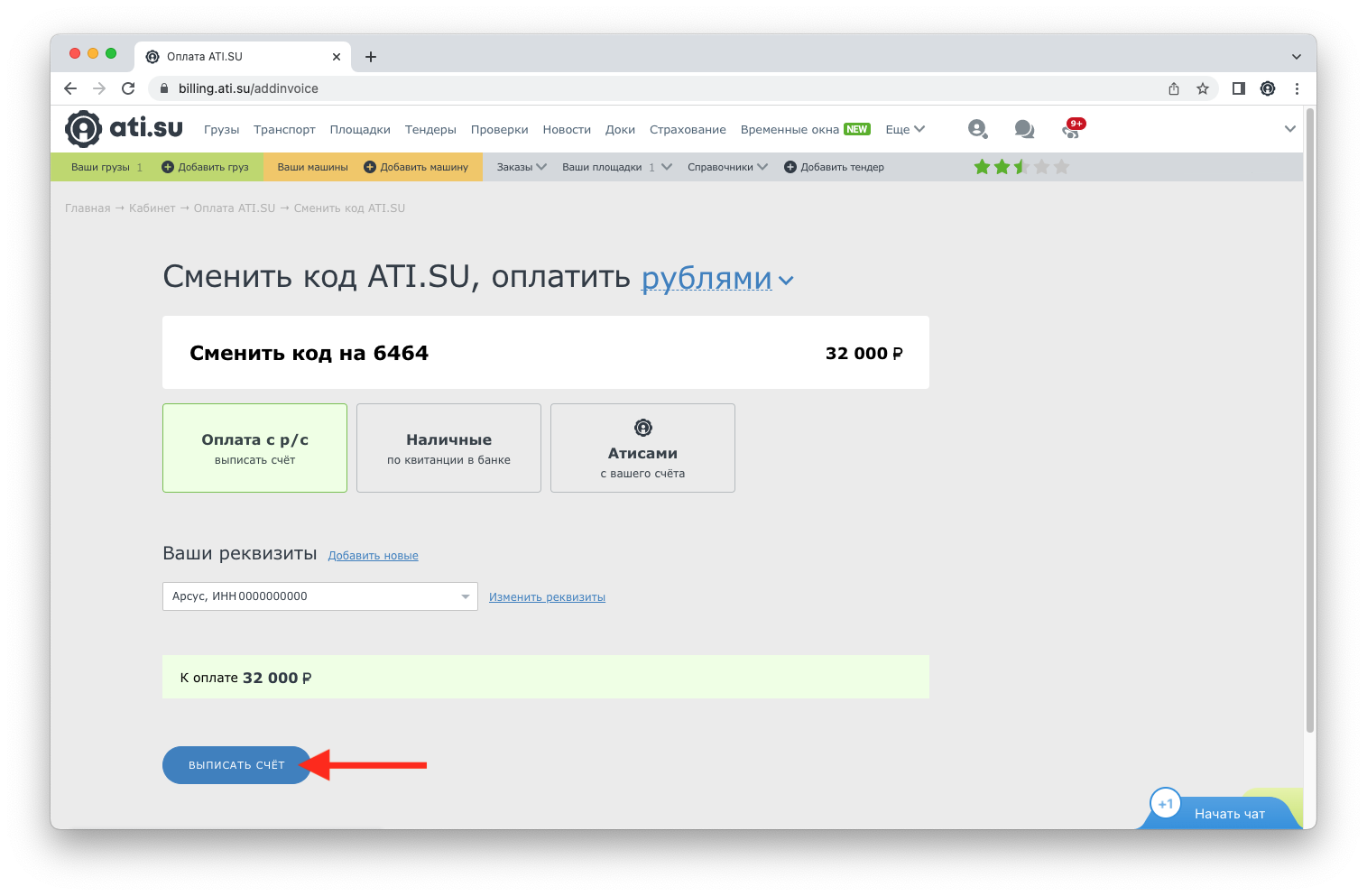Open the chat messages icon
Screen dimensions: 1367x896
[1024, 129]
